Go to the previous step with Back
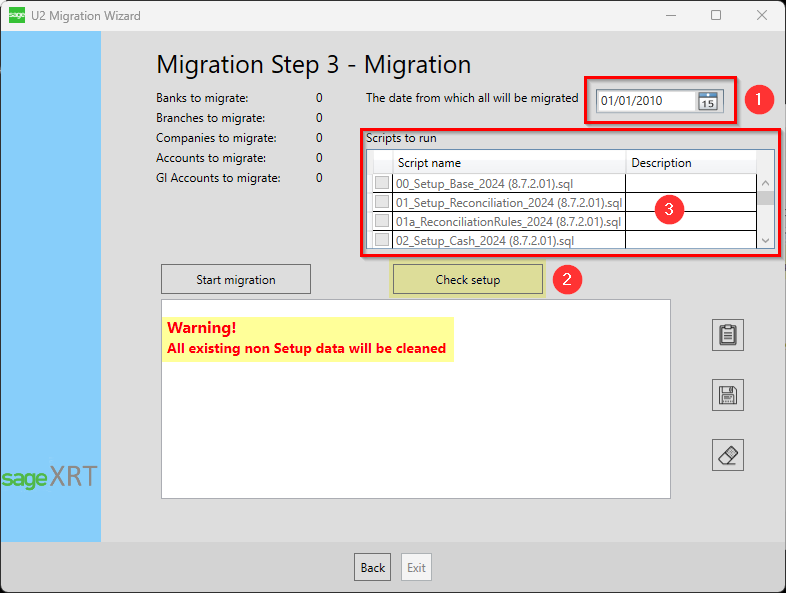 pyautogui.click(x=372, y=568)
